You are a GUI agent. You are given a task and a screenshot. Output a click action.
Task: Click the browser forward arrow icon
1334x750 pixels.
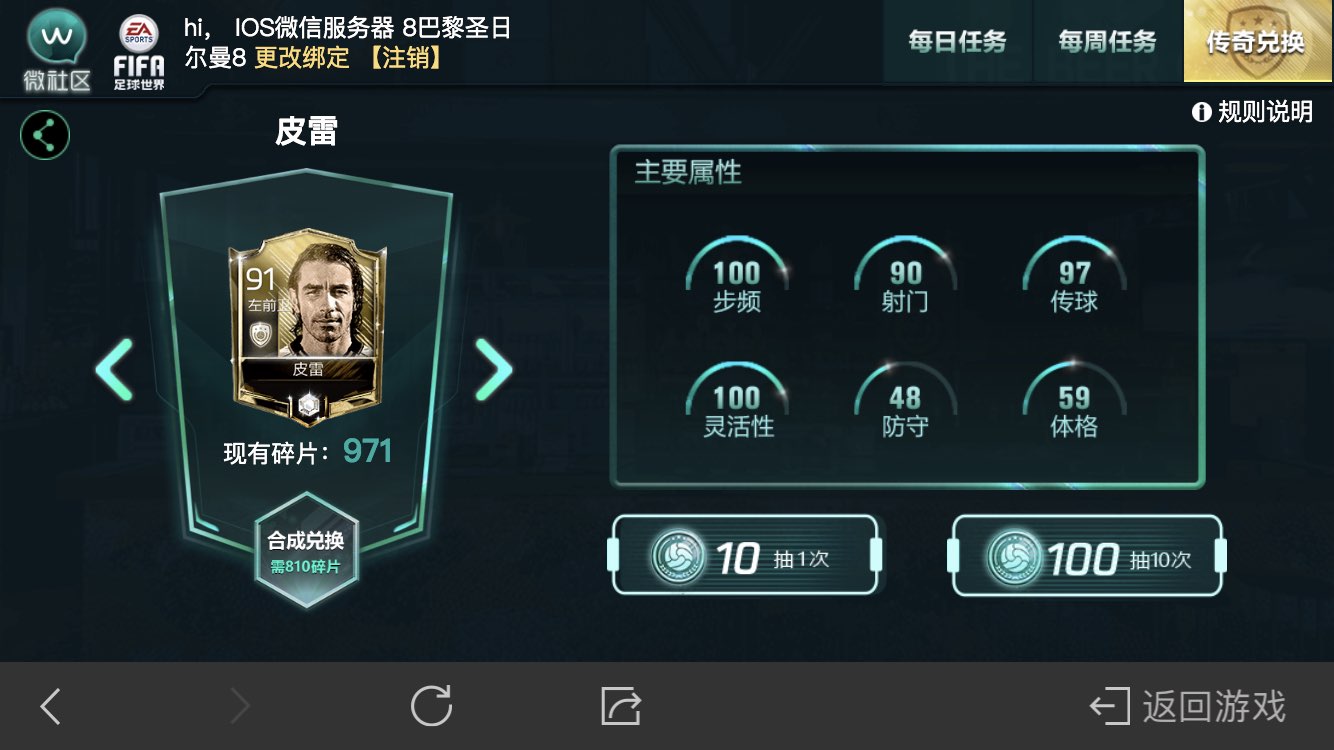[x=240, y=707]
